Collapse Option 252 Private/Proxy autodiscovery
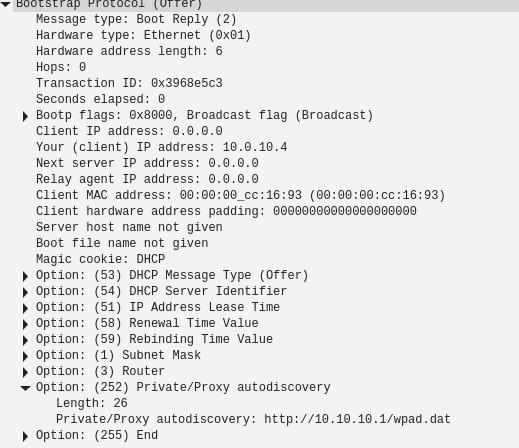 pyautogui.click(x=25, y=388)
